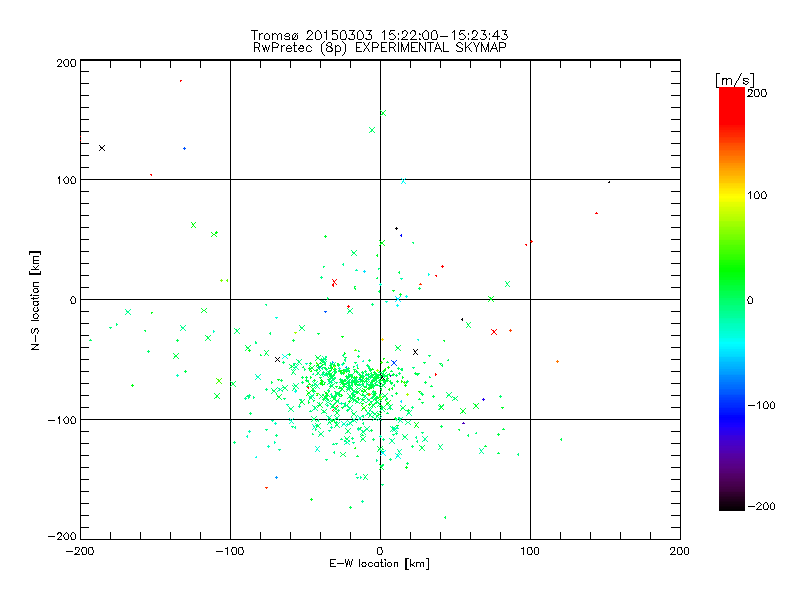This screenshot has width=800, height=600.
Task: Click the colorbar label '200'
Action: (x=757, y=93)
